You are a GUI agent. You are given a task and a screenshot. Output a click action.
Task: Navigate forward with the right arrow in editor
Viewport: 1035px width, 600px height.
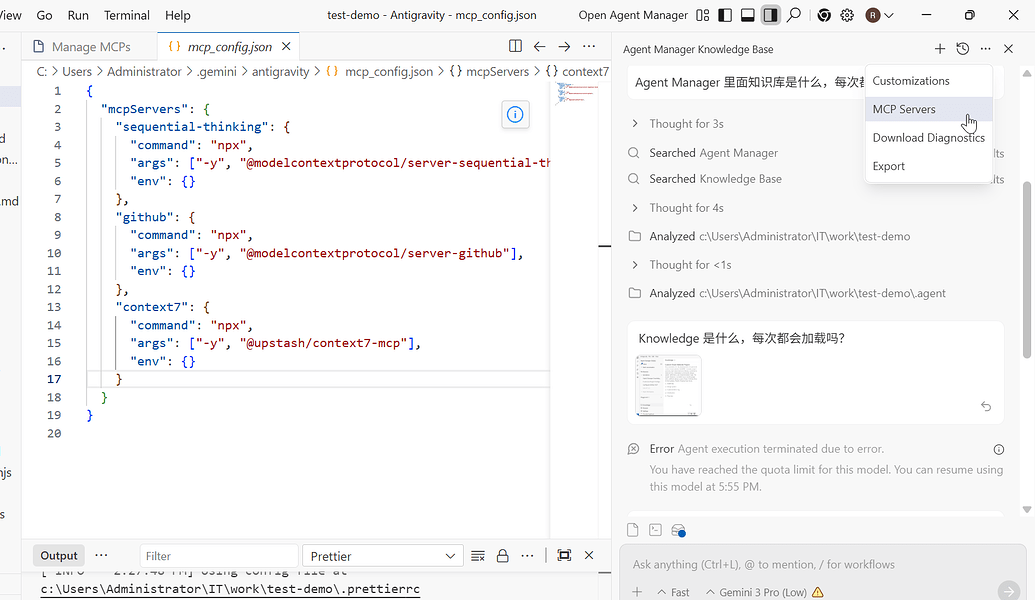click(564, 46)
